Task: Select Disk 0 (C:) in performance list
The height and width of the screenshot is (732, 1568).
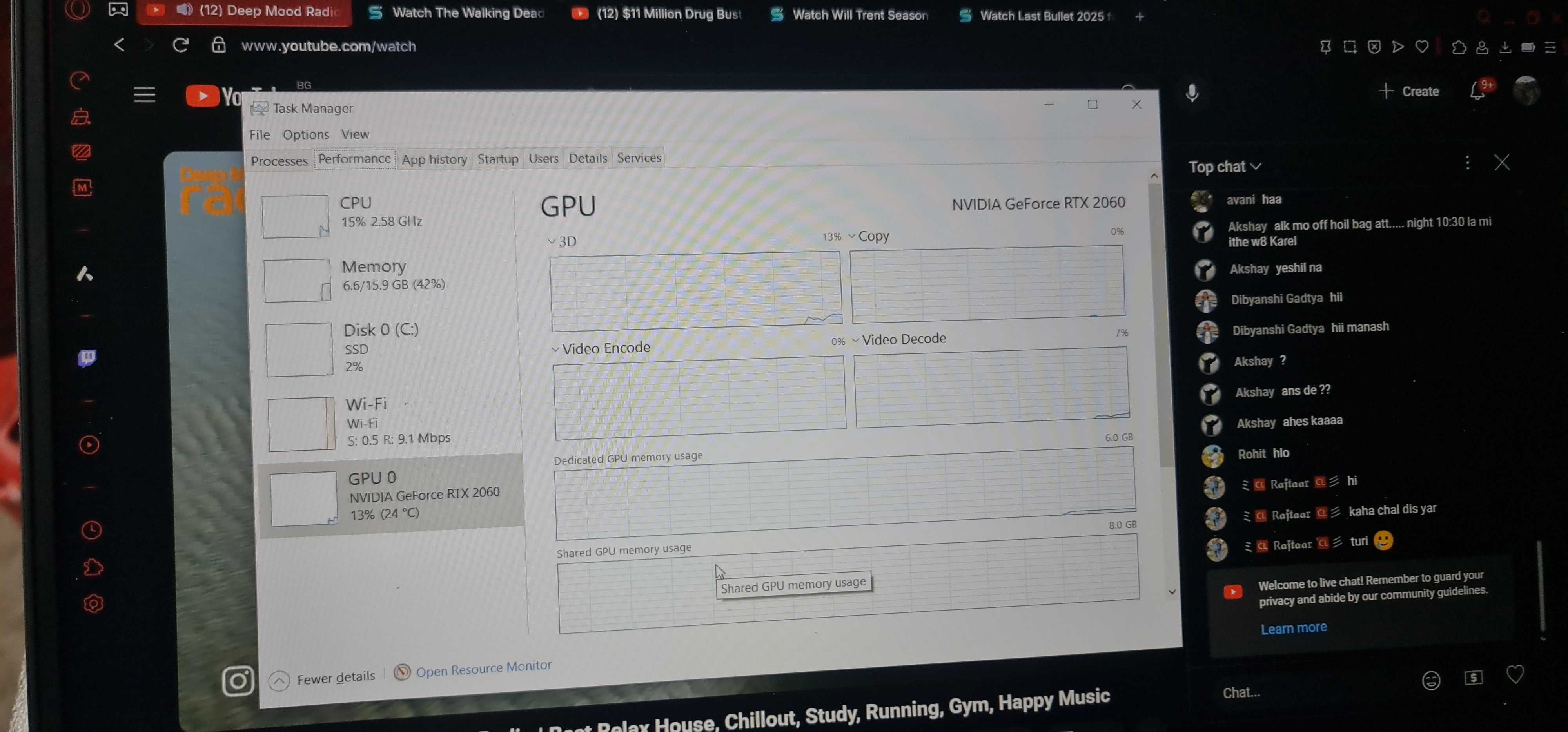Action: coord(390,349)
